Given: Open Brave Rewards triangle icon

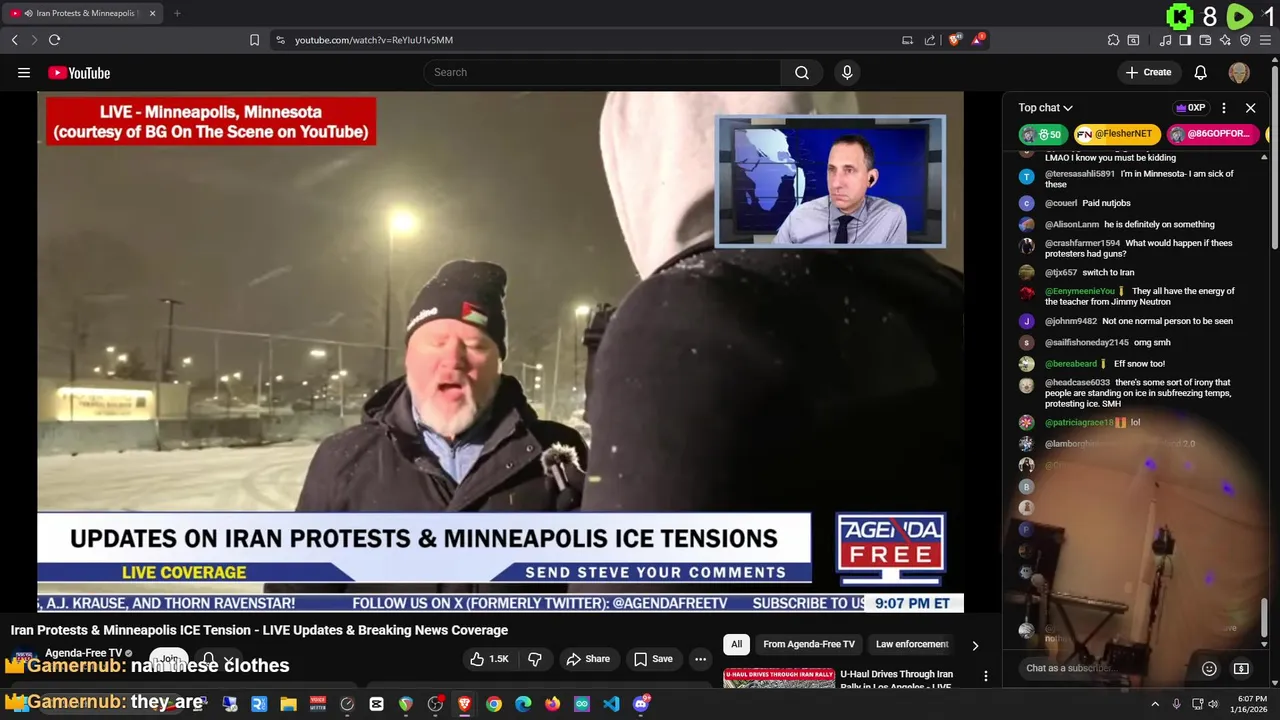Looking at the screenshot, I should pyautogui.click(x=978, y=40).
